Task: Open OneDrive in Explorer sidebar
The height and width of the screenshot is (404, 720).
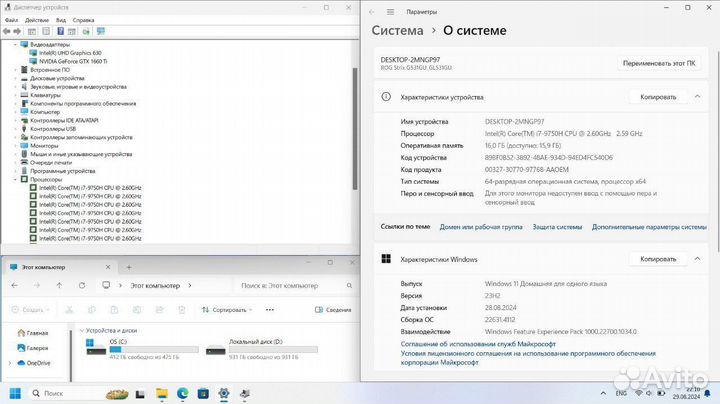Action: pos(34,363)
